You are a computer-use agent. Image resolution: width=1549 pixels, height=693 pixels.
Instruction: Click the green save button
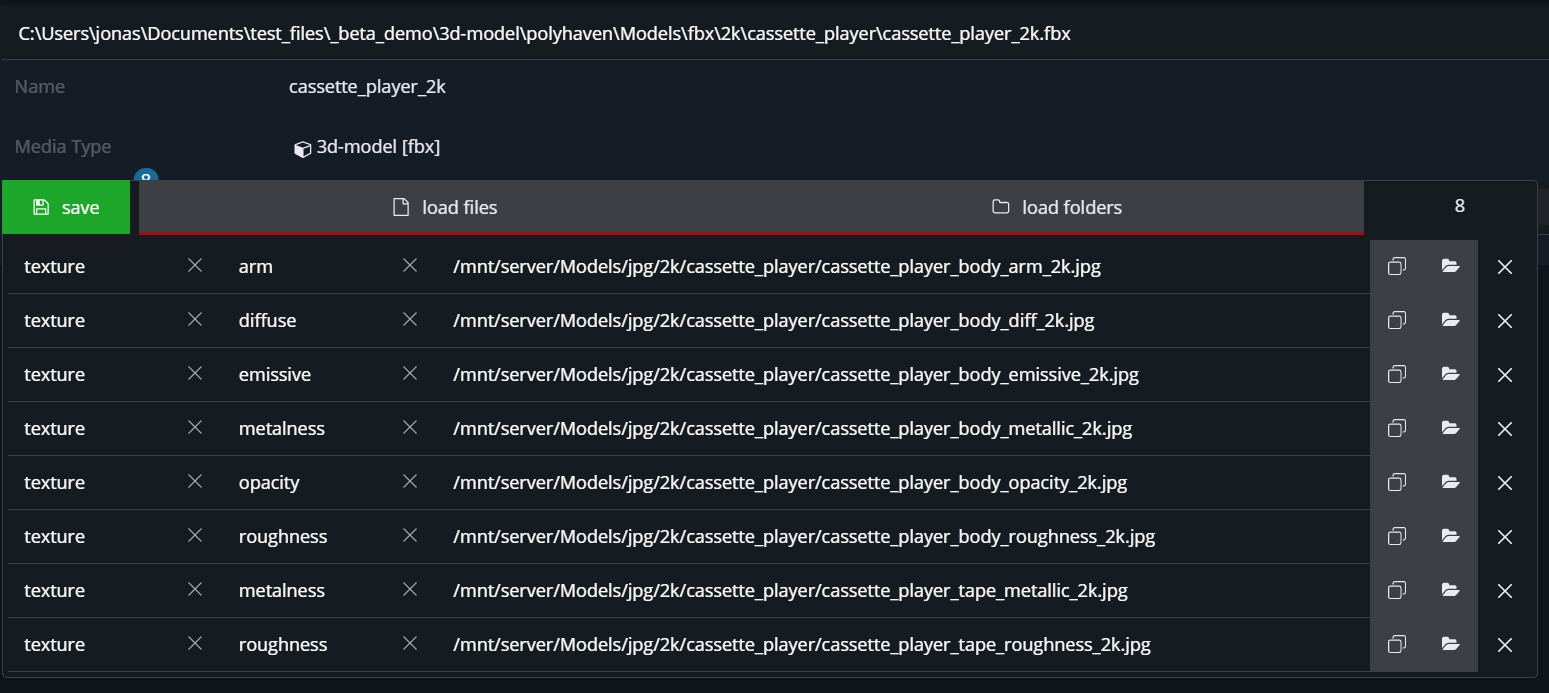[66, 207]
